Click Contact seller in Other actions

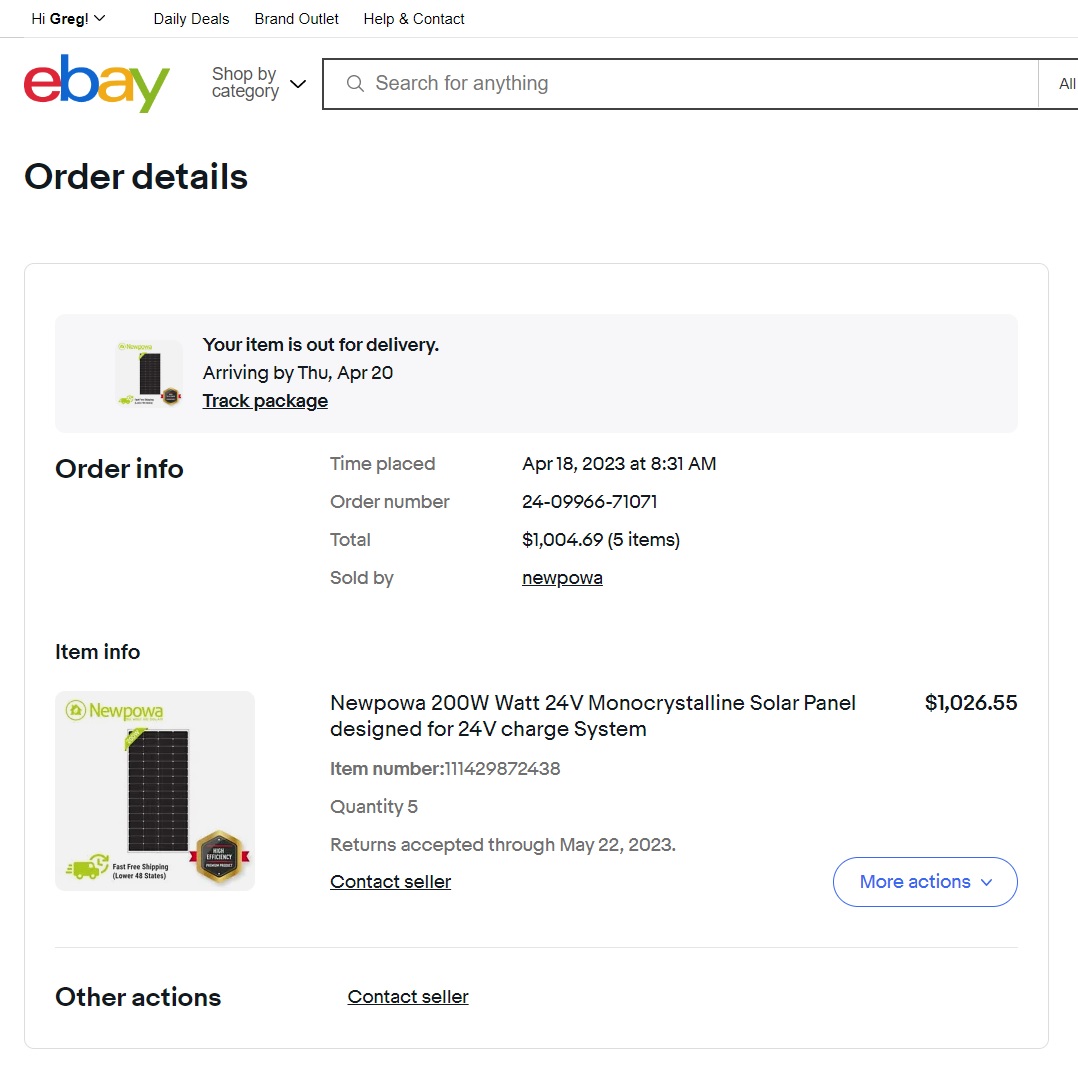point(408,997)
